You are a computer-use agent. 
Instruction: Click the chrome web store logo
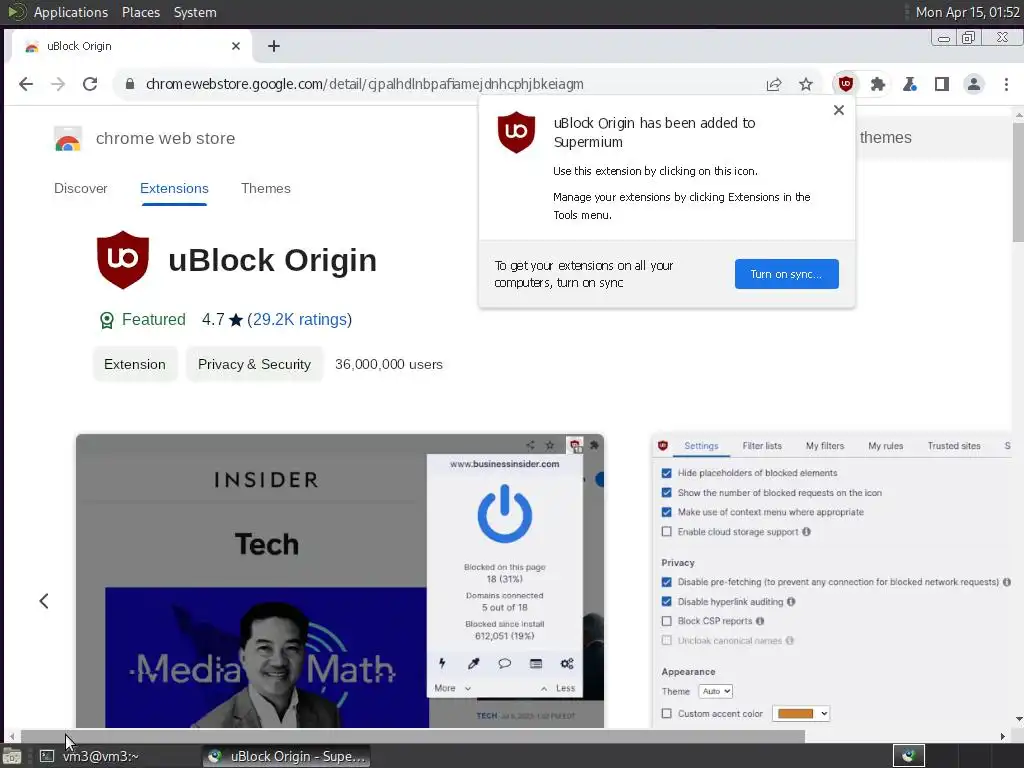click(68, 139)
